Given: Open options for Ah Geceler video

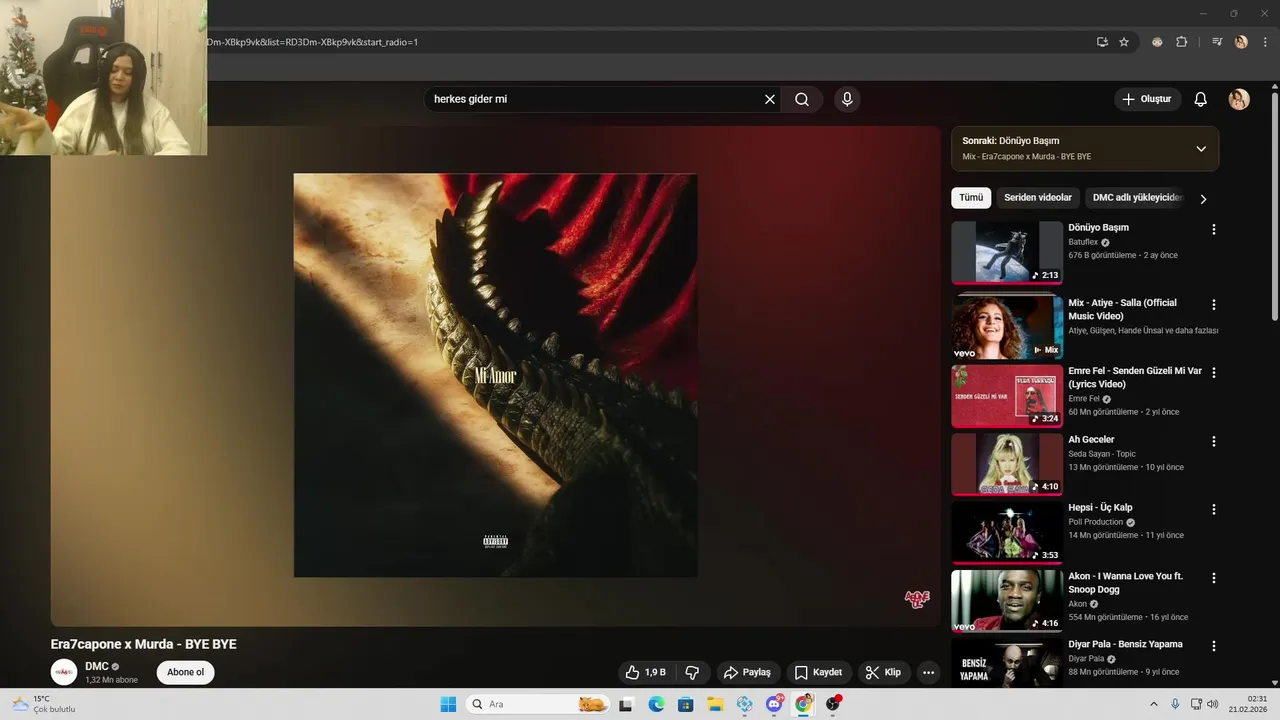Looking at the screenshot, I should [1214, 441].
